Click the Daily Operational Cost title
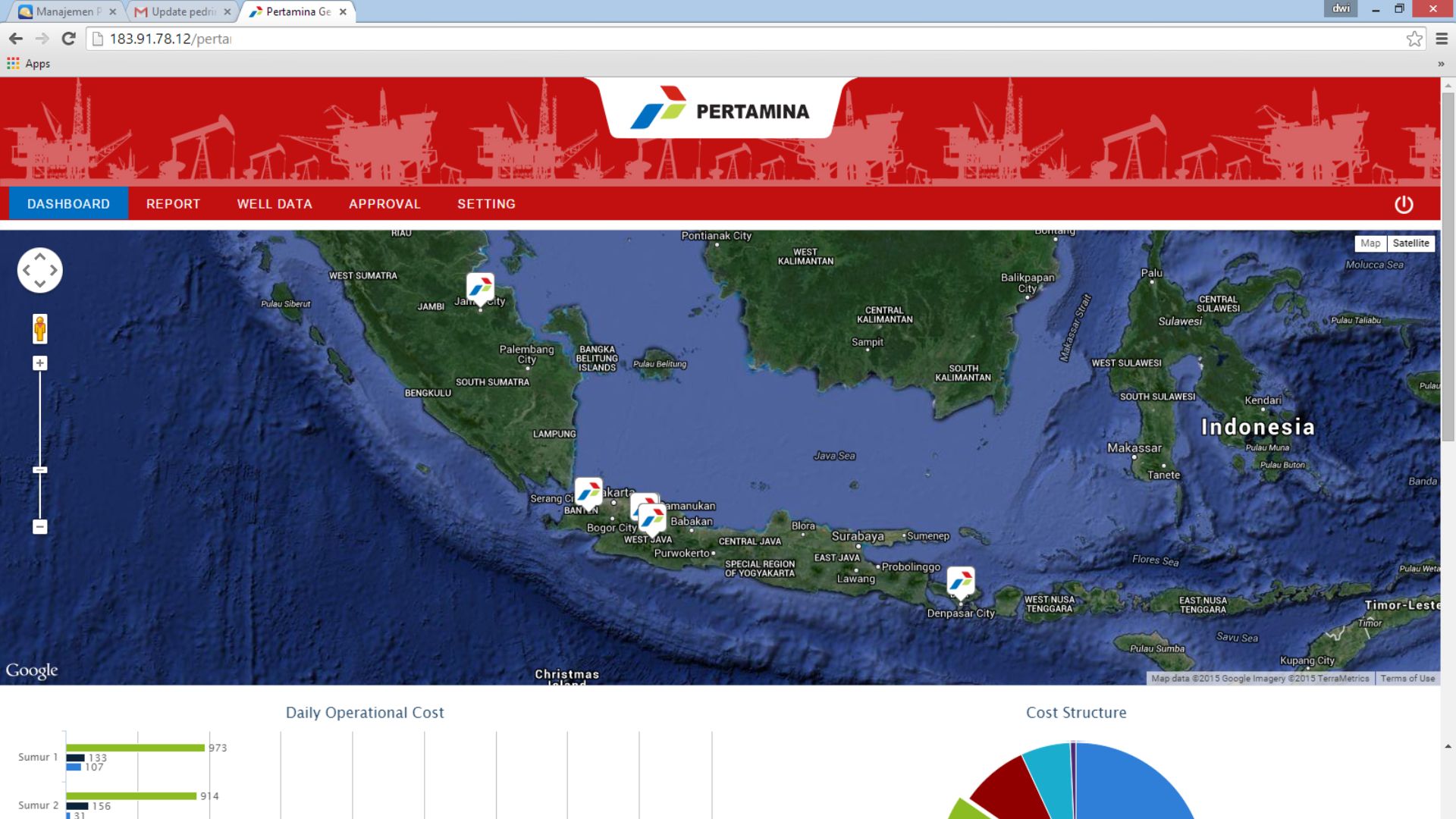The width and height of the screenshot is (1456, 819). [365, 713]
